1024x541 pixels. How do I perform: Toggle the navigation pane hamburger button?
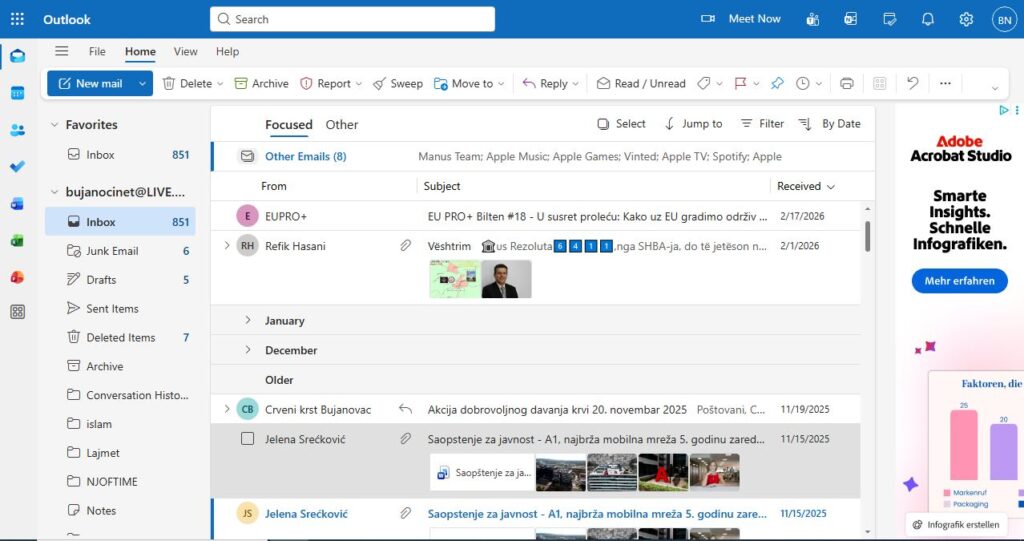(62, 51)
